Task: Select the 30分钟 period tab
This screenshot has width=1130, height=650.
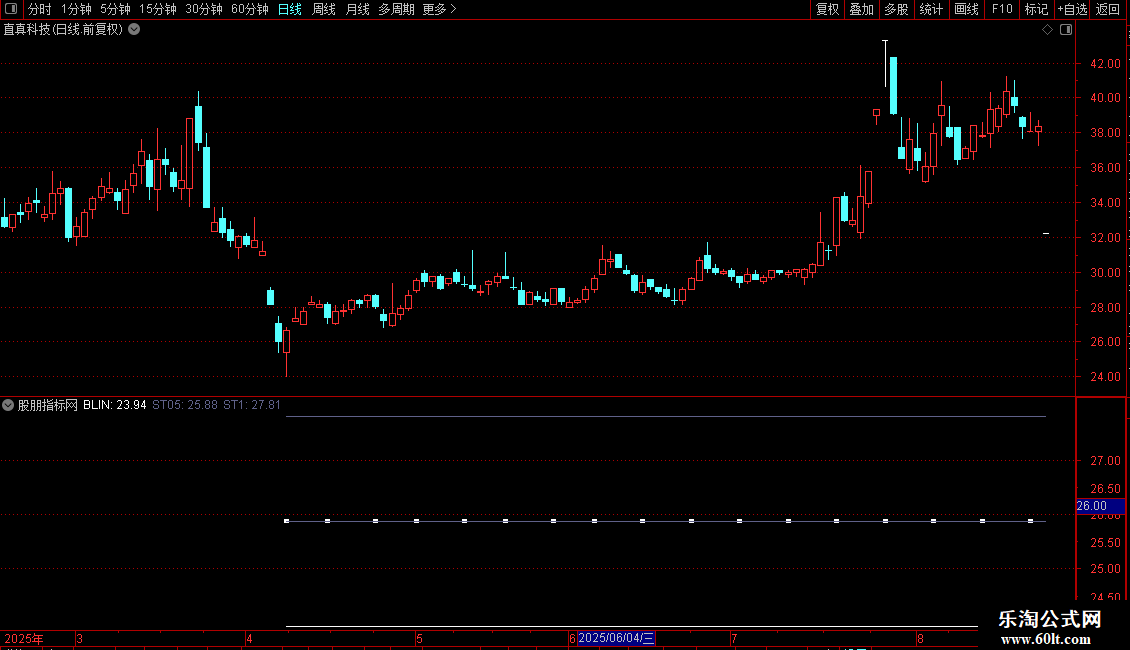Action: click(203, 9)
